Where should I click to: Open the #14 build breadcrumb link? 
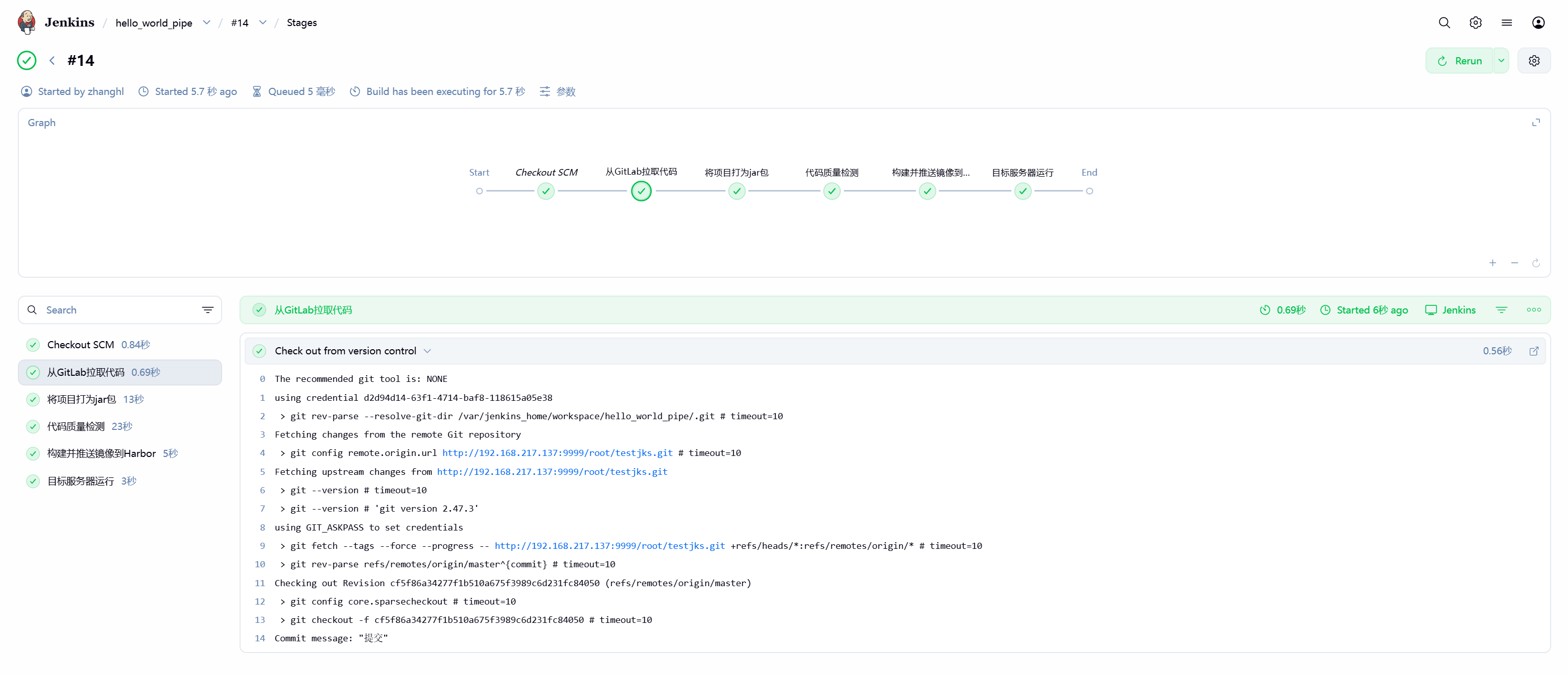(x=240, y=22)
